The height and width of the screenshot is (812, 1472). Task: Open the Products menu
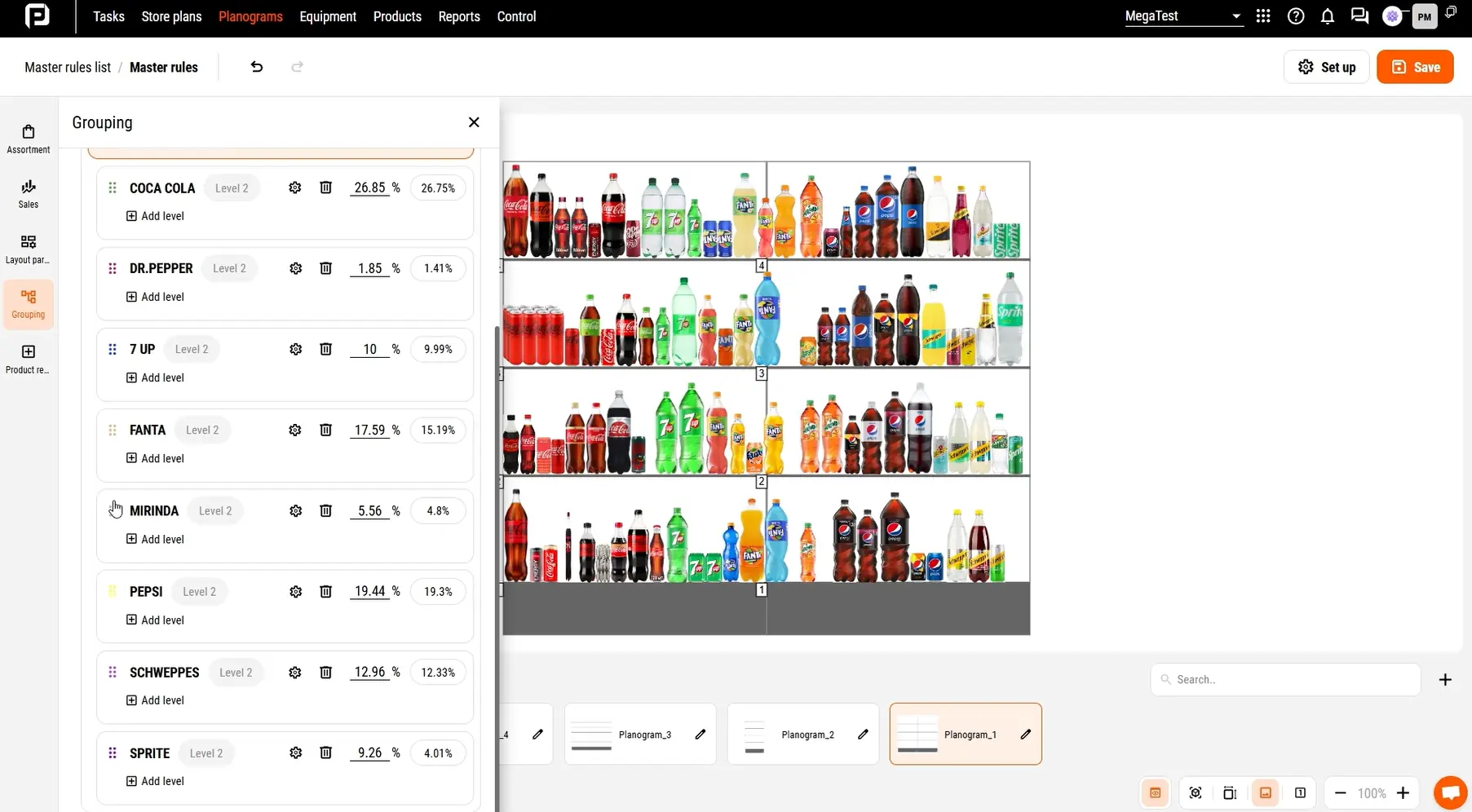coord(397,16)
